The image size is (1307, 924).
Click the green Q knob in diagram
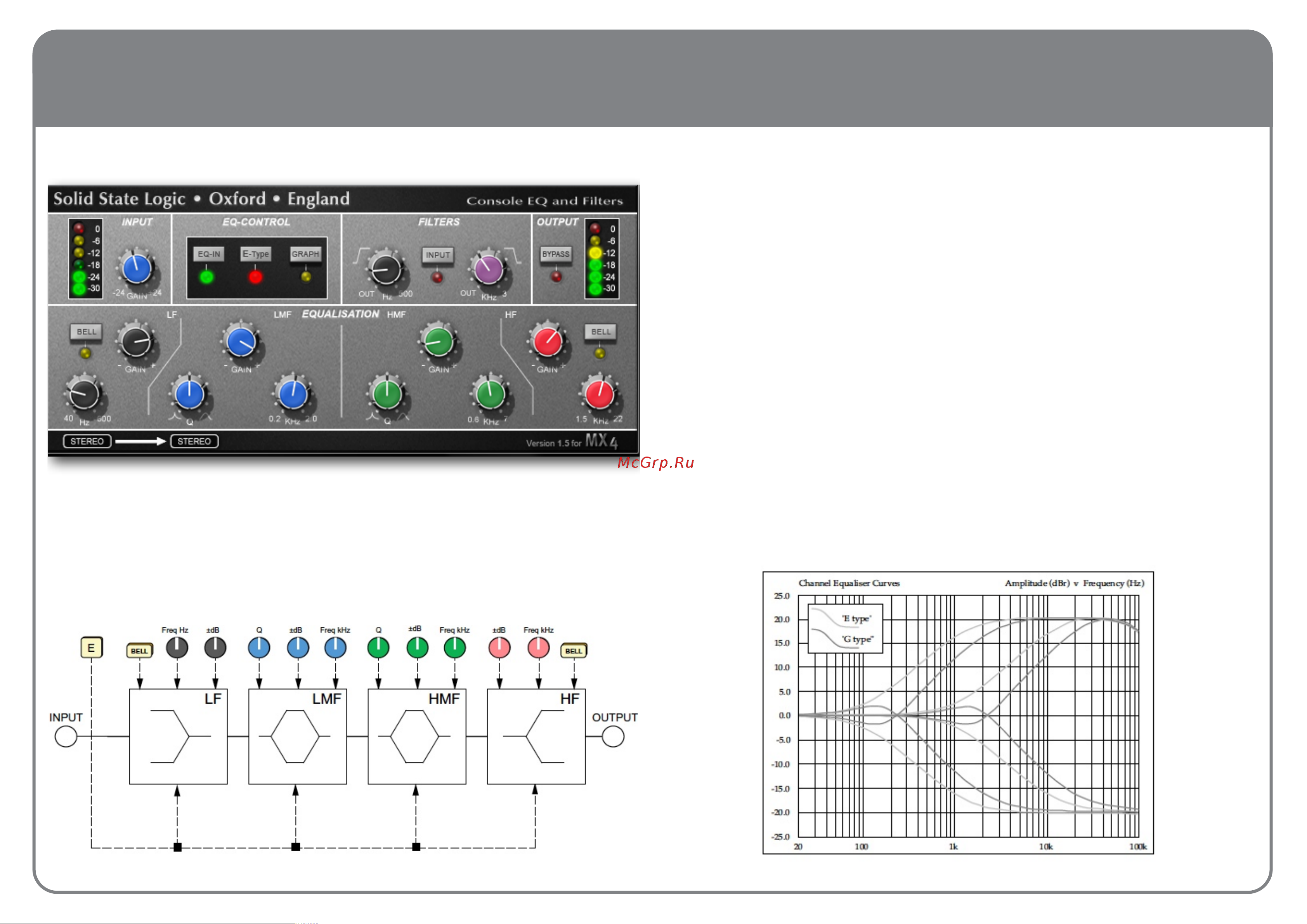click(x=378, y=647)
